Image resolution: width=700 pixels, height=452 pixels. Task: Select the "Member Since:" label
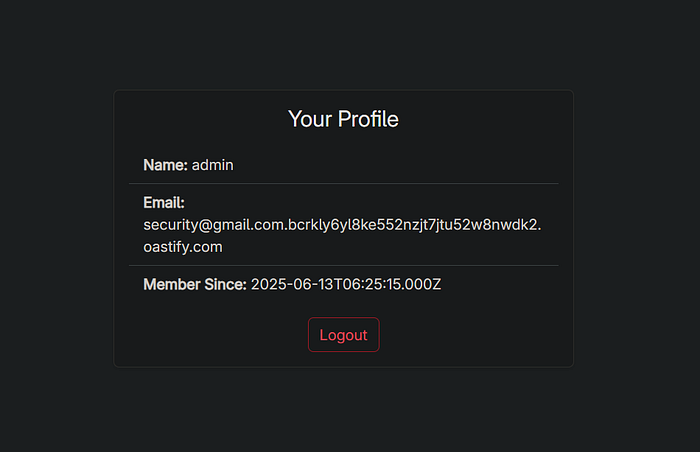click(x=194, y=285)
